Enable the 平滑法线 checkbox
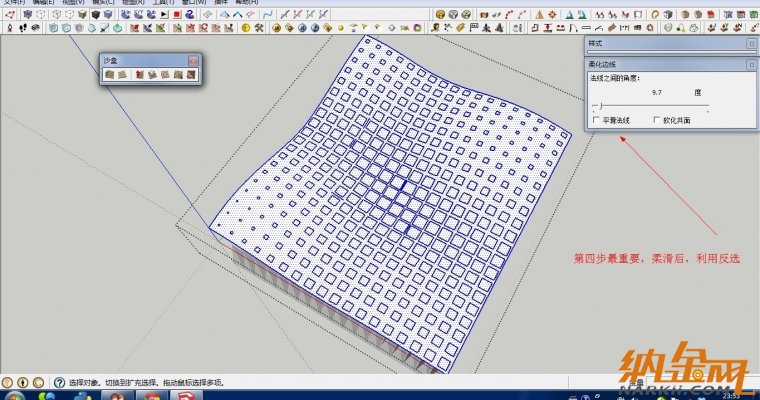The height and width of the screenshot is (400, 760). [x=596, y=120]
